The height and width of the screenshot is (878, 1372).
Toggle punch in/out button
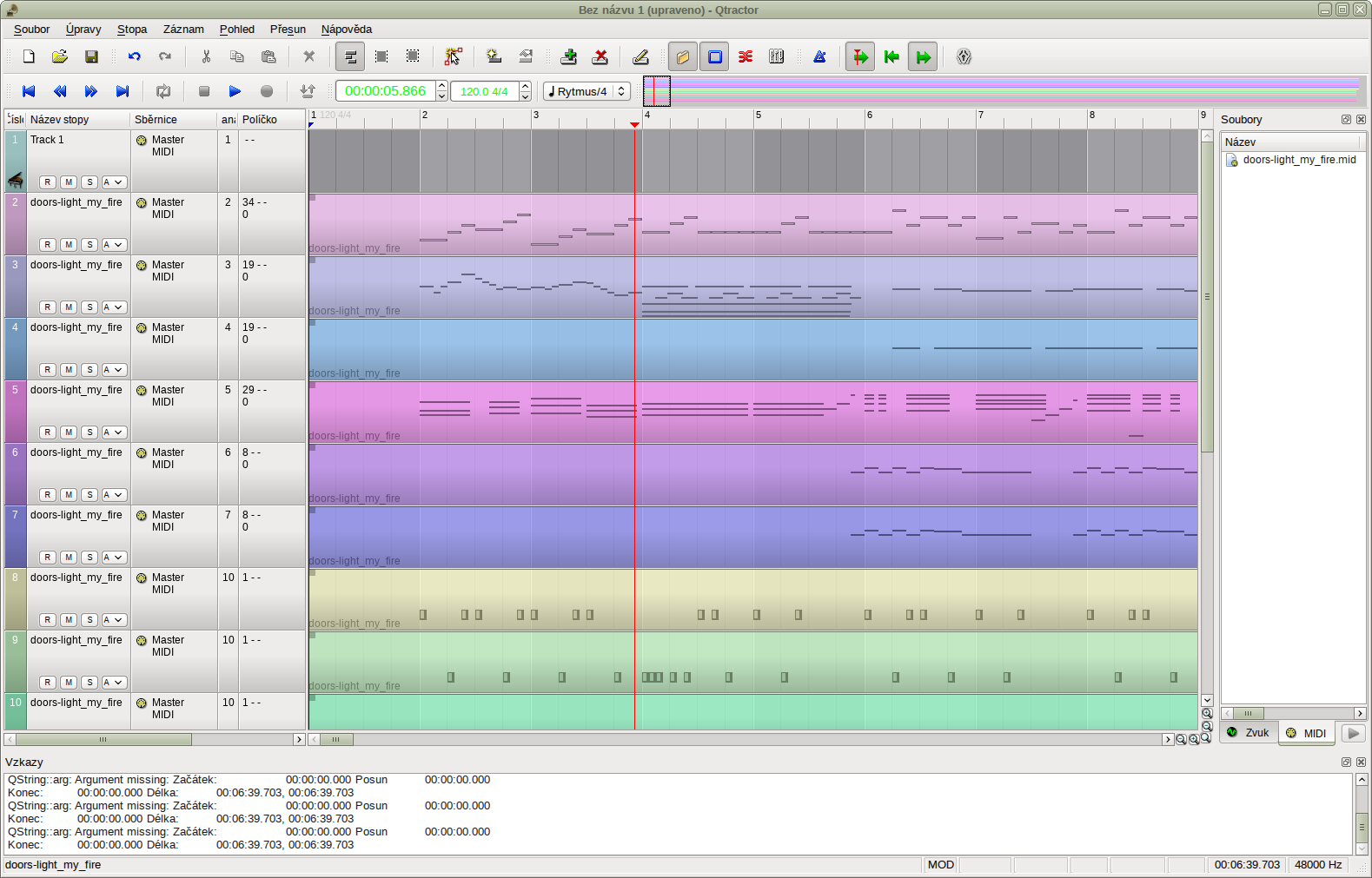308,91
